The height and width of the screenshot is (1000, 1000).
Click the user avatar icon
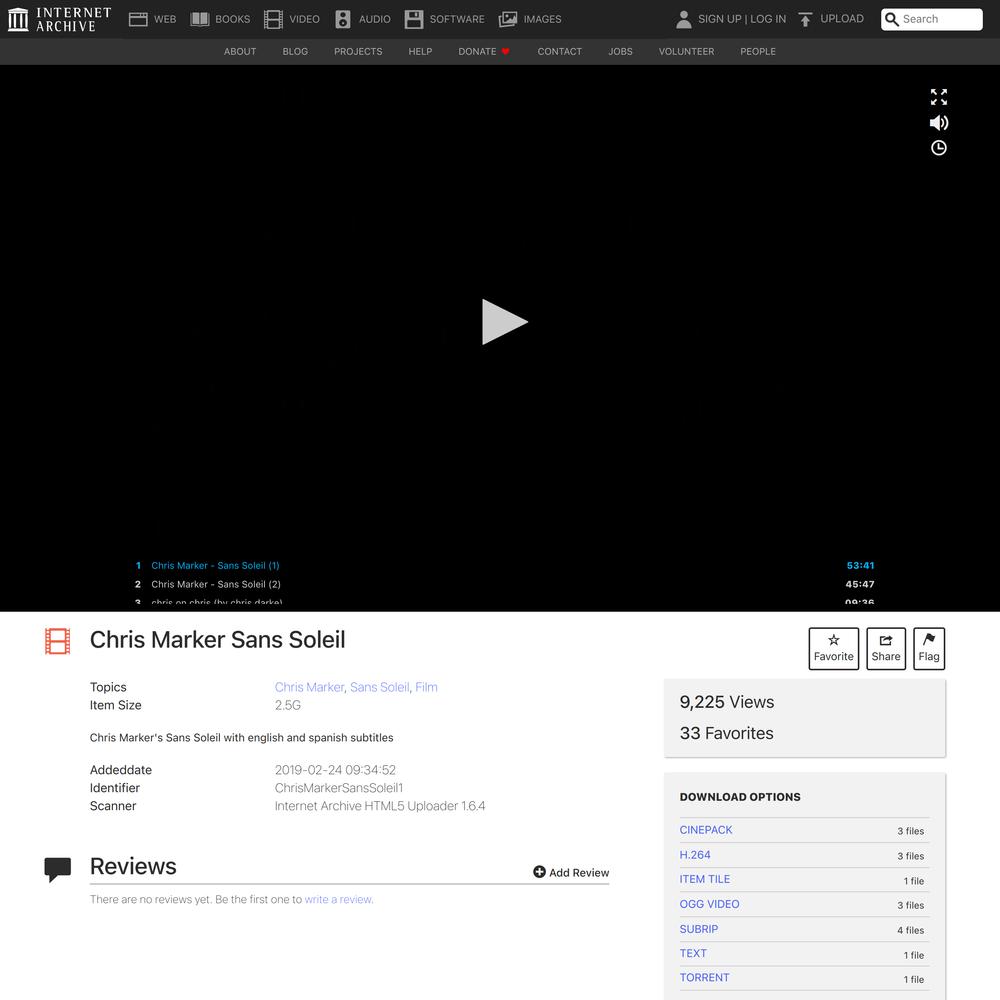click(x=683, y=19)
